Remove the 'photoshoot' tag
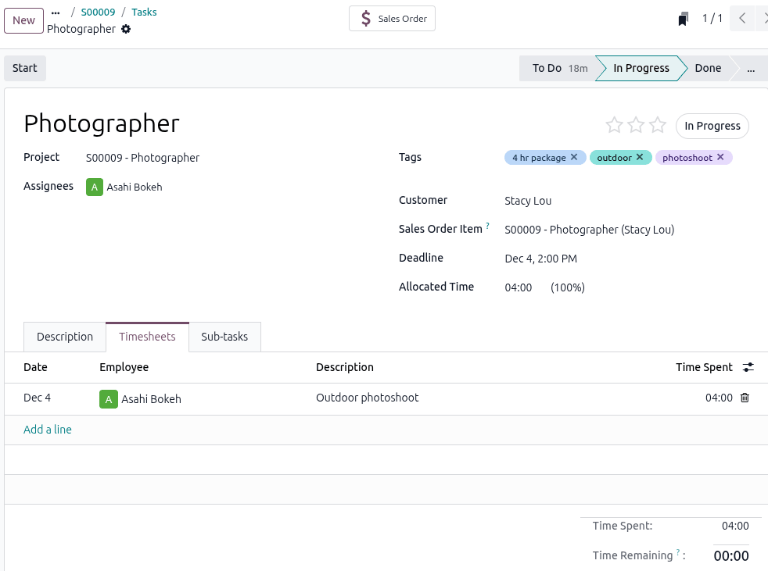 721,157
